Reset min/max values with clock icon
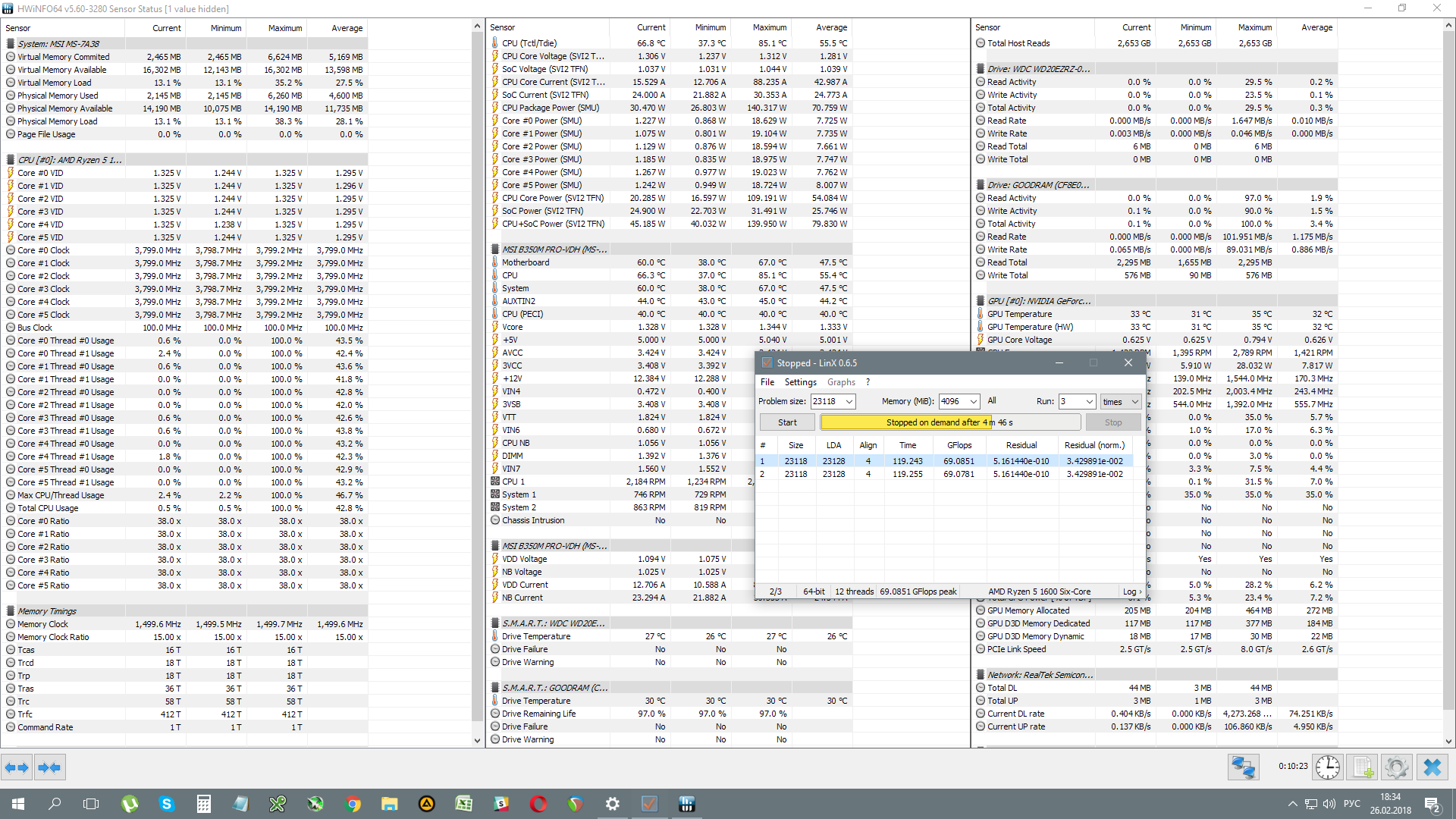1456x819 pixels. pos(1327,767)
